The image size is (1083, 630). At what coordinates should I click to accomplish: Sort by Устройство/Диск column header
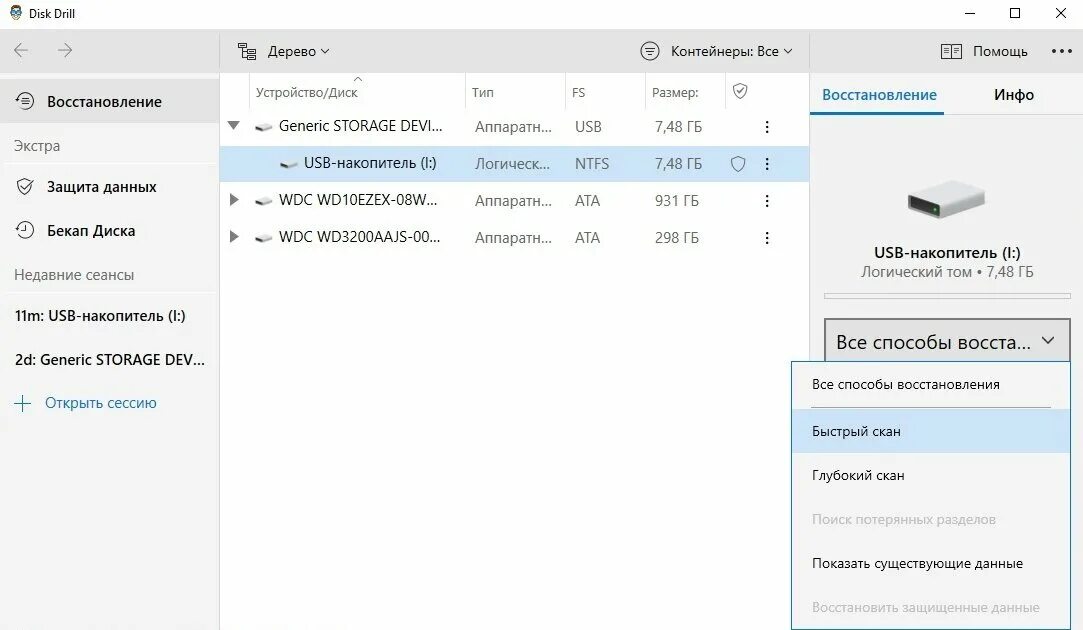[307, 93]
